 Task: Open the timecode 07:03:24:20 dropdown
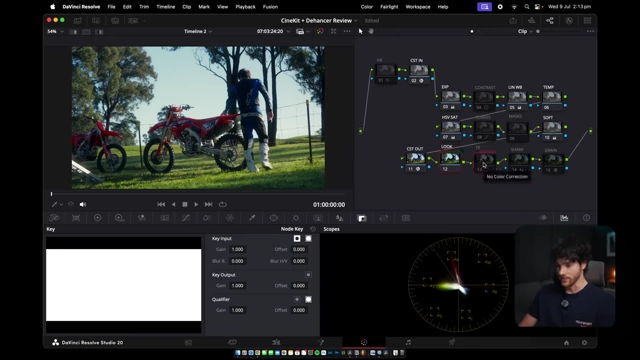(x=273, y=31)
